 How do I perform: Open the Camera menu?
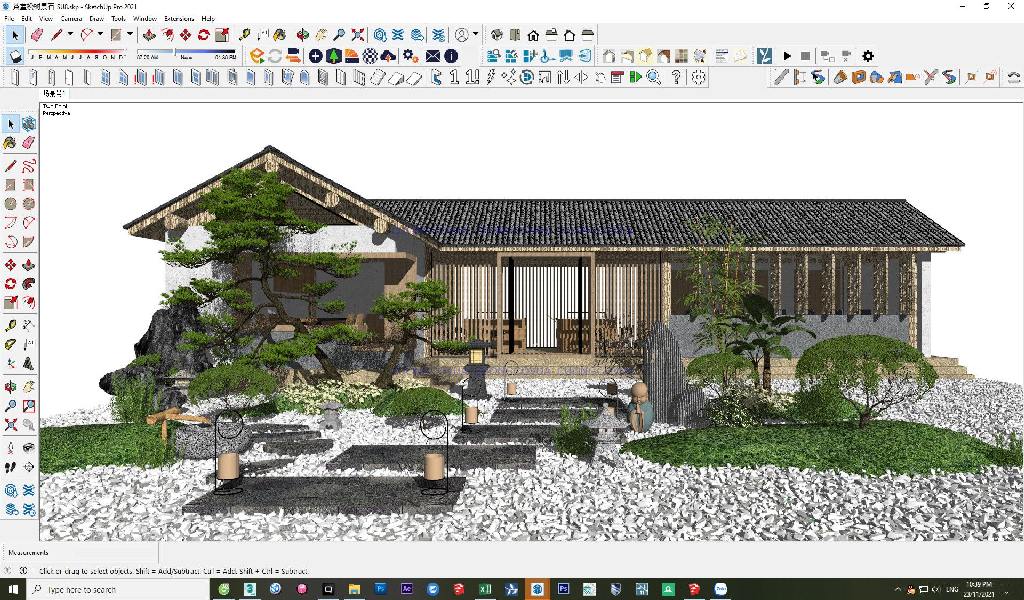point(72,18)
